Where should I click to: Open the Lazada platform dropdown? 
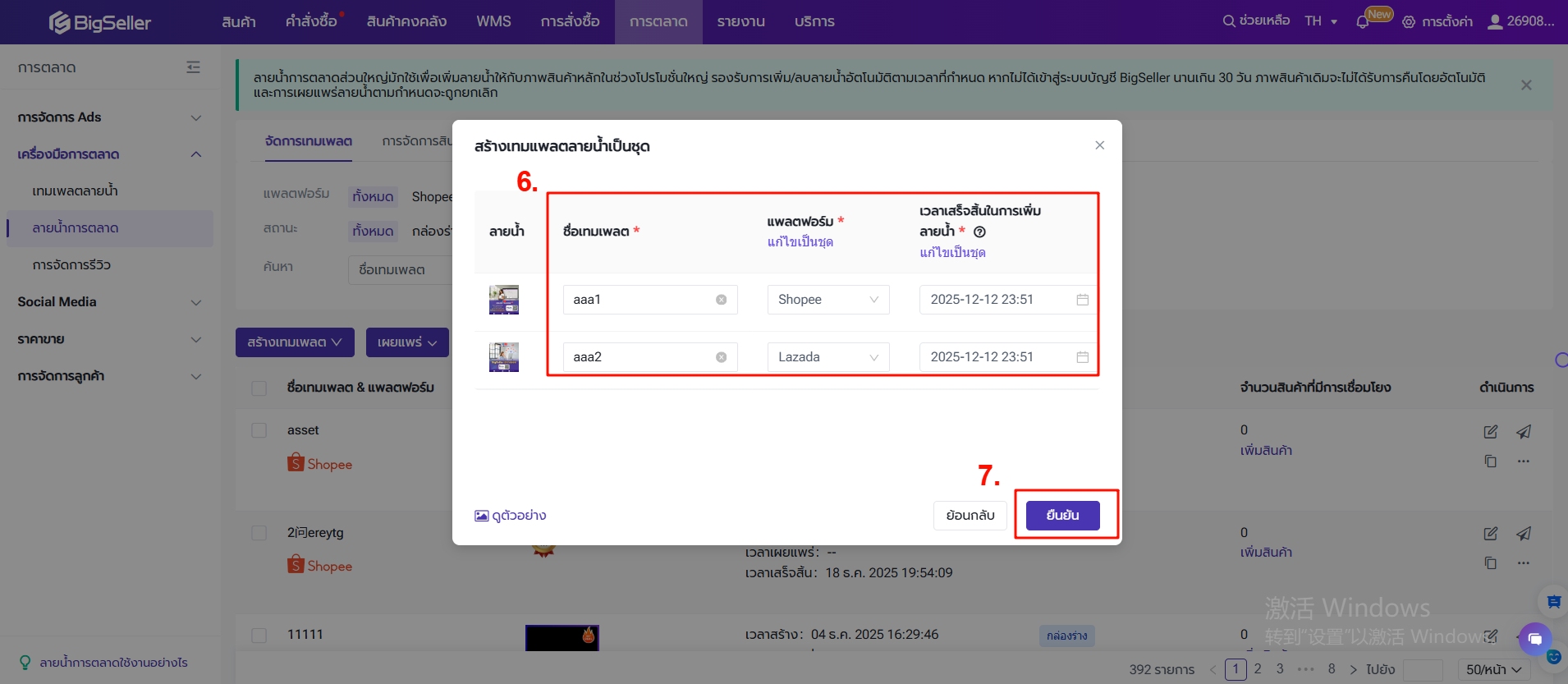pyautogui.click(x=828, y=357)
